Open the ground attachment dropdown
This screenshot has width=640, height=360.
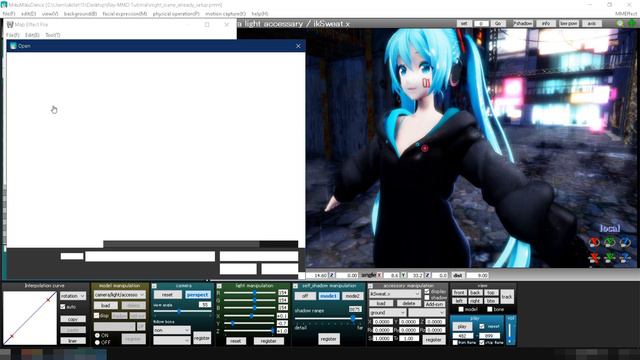click(387, 313)
